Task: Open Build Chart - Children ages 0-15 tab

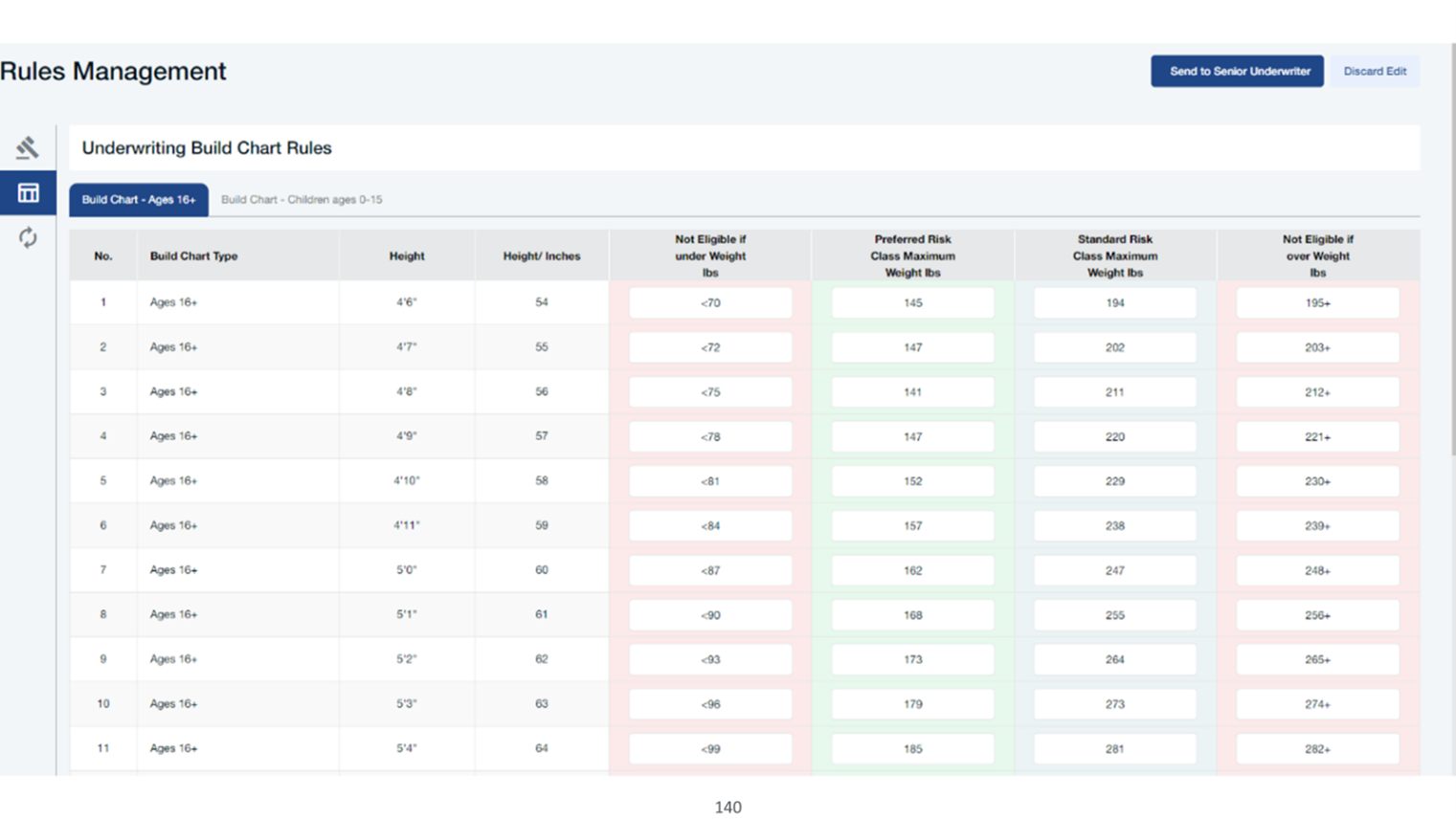Action: (x=302, y=200)
